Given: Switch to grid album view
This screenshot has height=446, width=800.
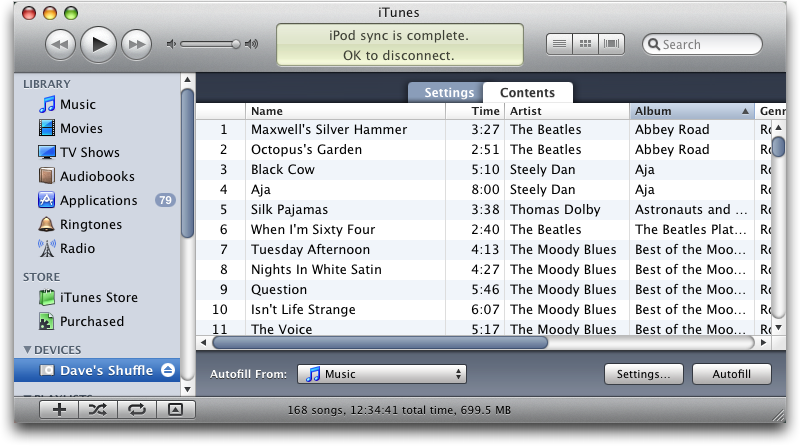Looking at the screenshot, I should pyautogui.click(x=586, y=44).
